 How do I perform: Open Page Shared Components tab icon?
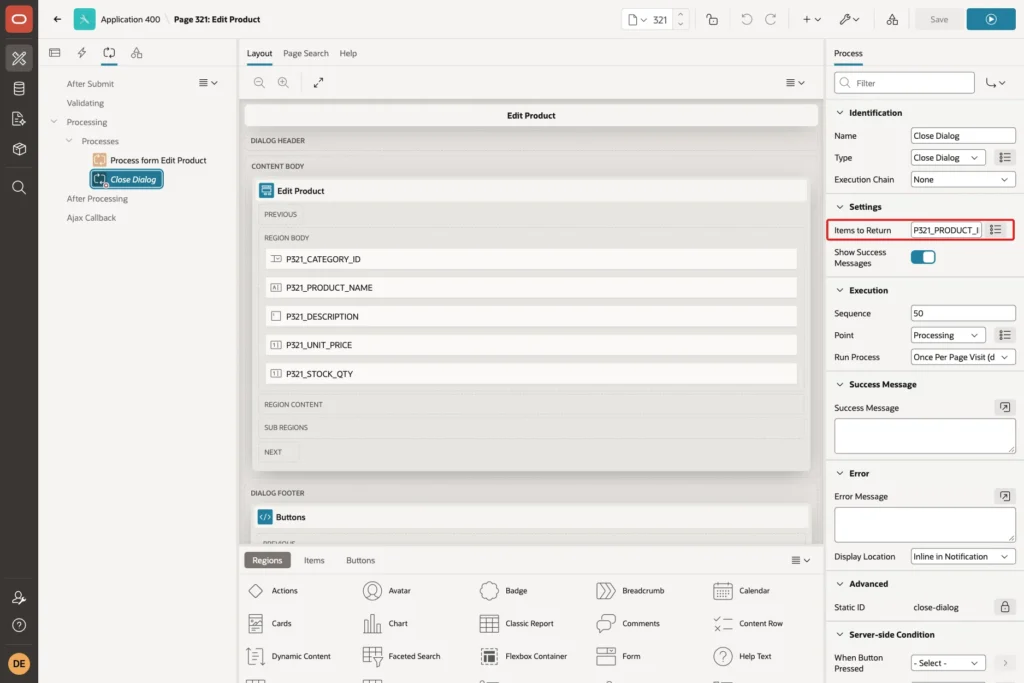click(x=136, y=53)
